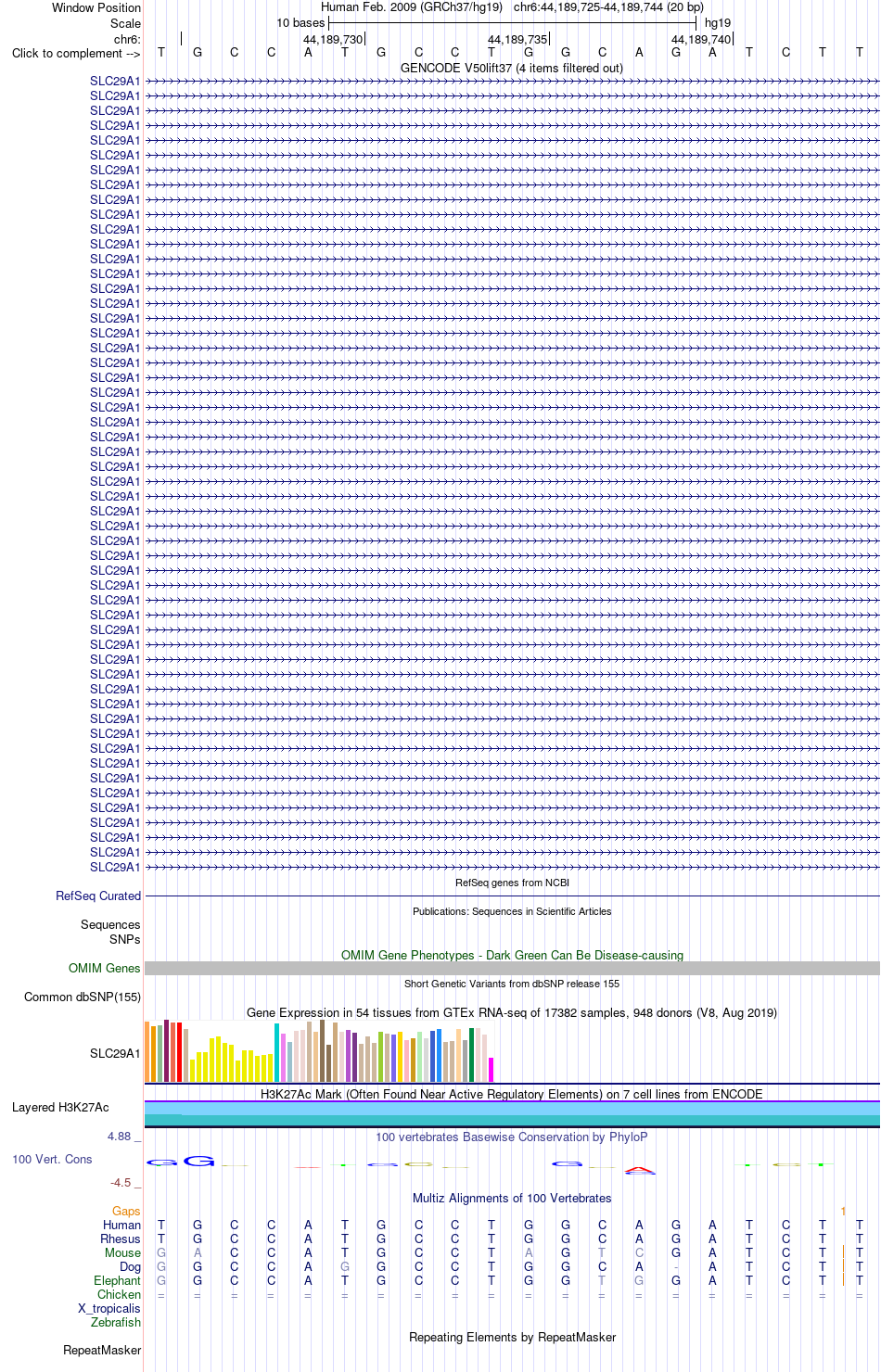Click the OMIM Genes track label

[x=105, y=968]
